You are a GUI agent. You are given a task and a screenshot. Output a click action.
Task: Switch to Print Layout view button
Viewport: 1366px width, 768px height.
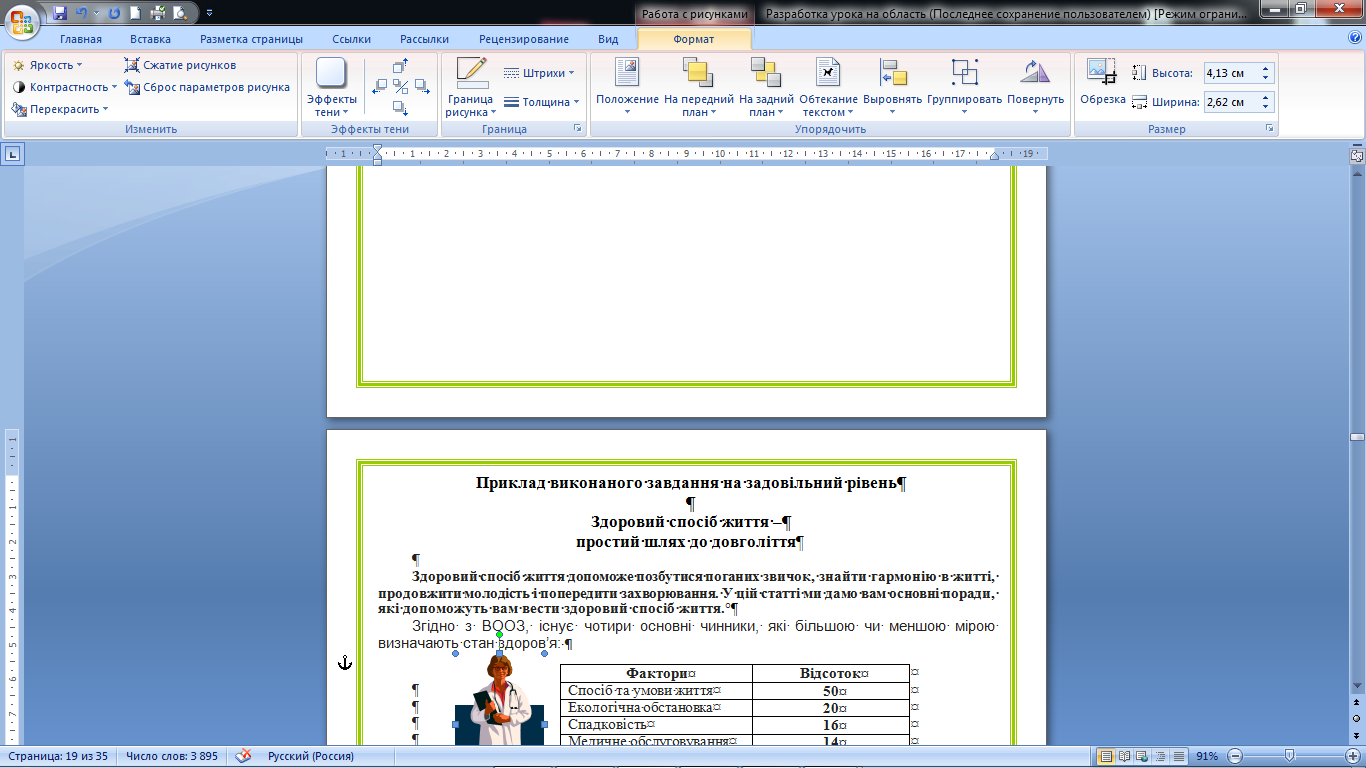(1106, 756)
